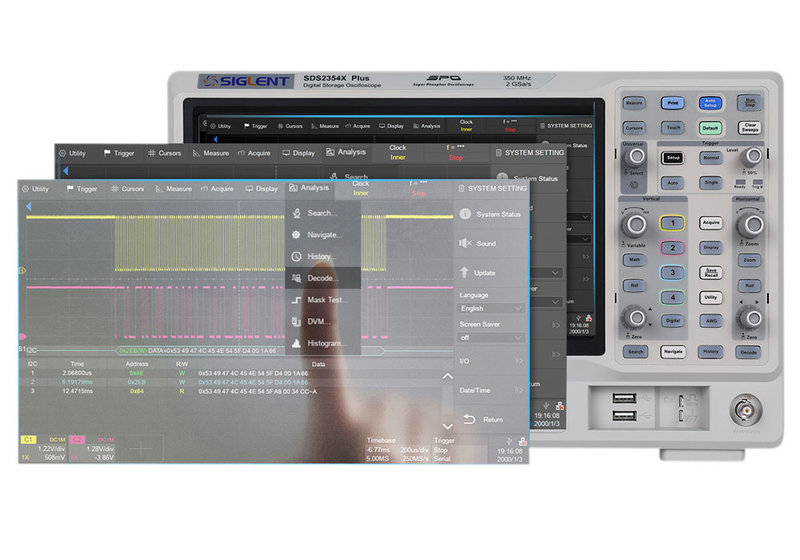
Task: Open System Status on the front screen
Action: pyautogui.click(x=491, y=214)
